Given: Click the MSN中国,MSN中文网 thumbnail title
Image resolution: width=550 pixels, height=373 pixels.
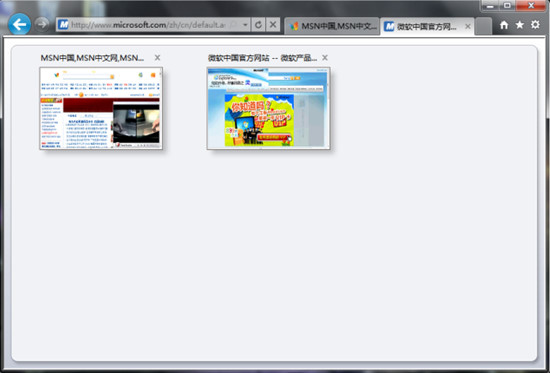Looking at the screenshot, I should (x=92, y=58).
